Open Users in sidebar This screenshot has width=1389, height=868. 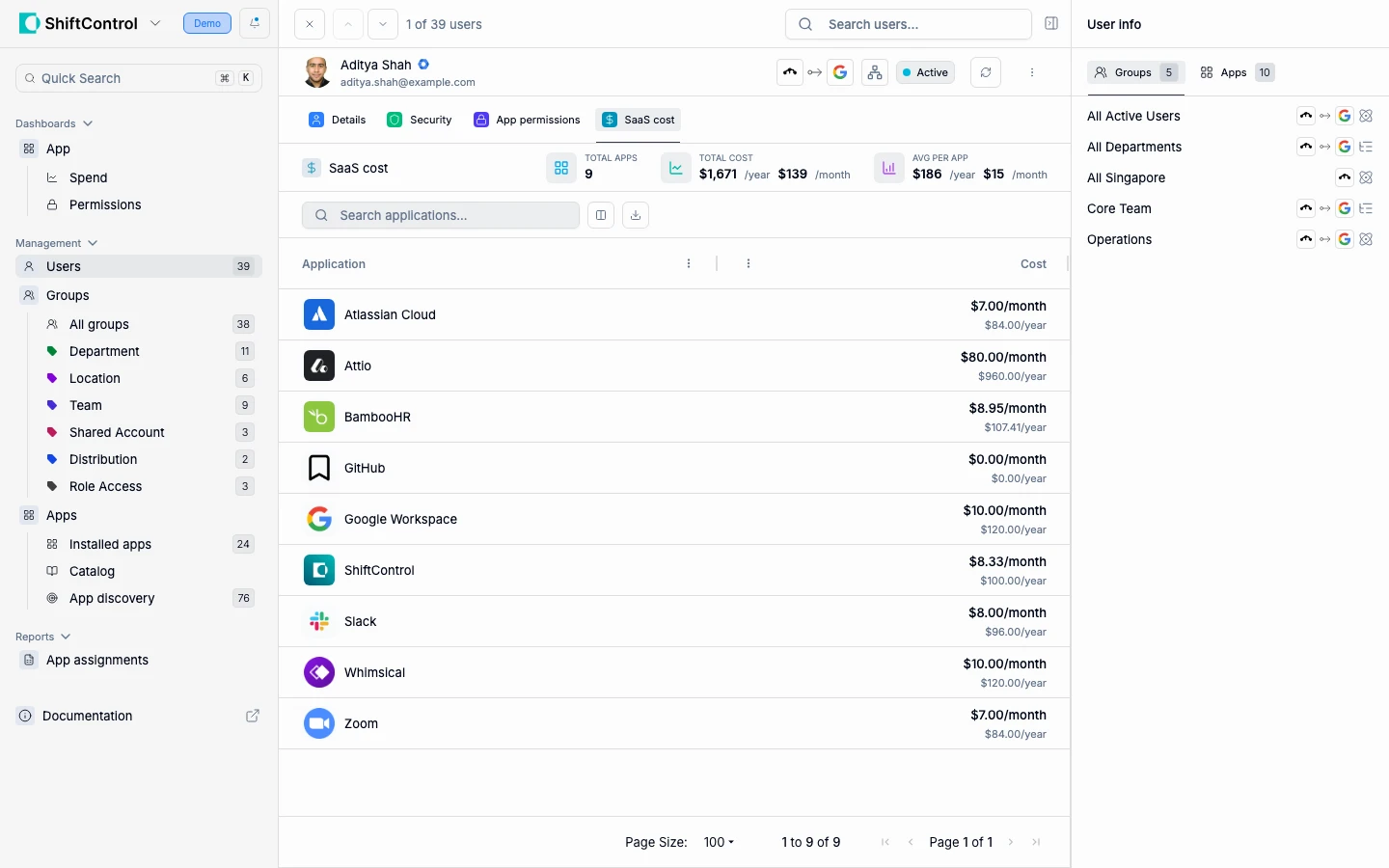139,266
